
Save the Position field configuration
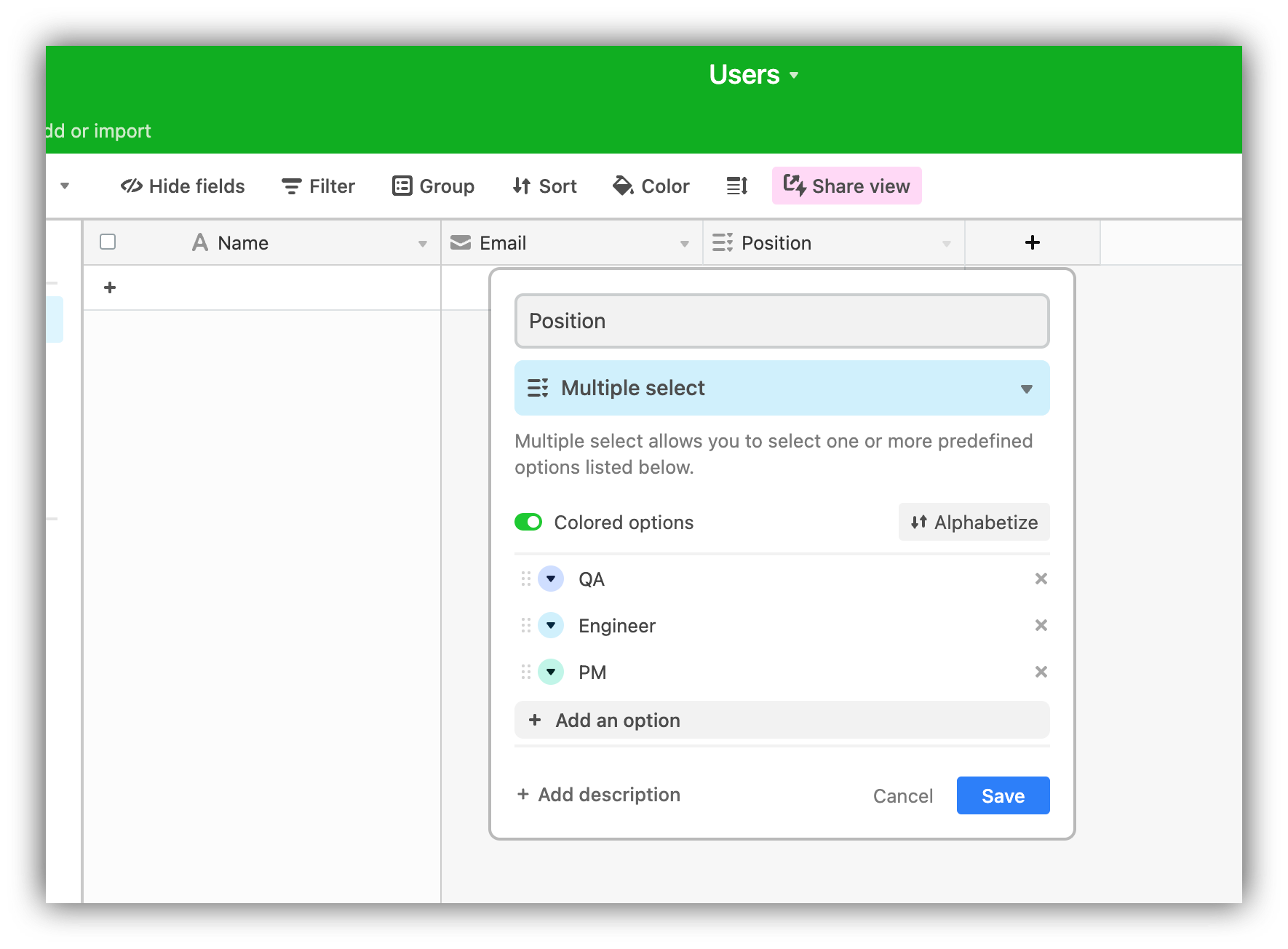(1003, 795)
